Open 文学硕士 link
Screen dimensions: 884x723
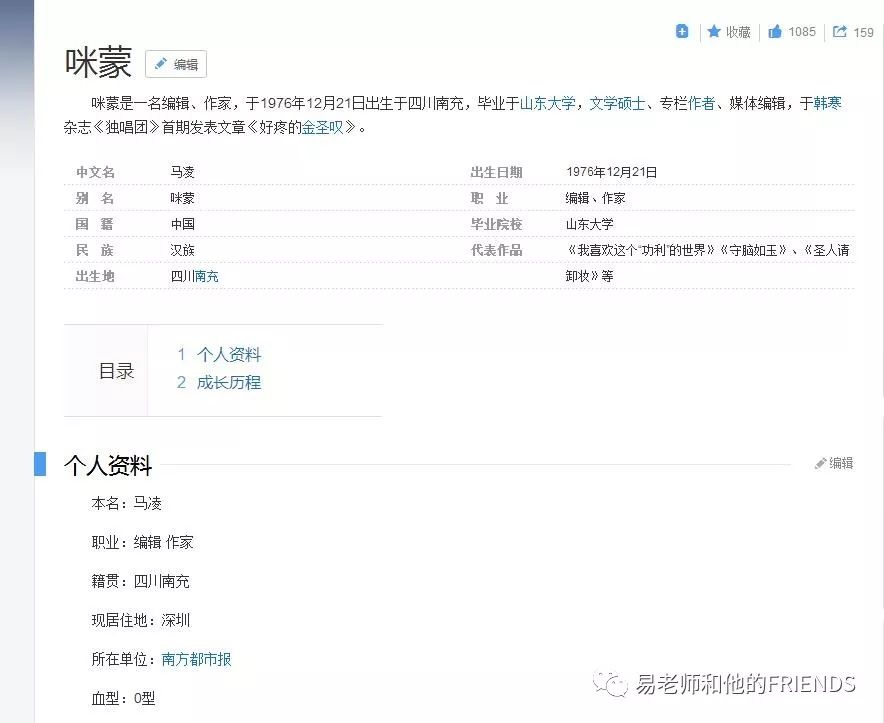[x=617, y=103]
